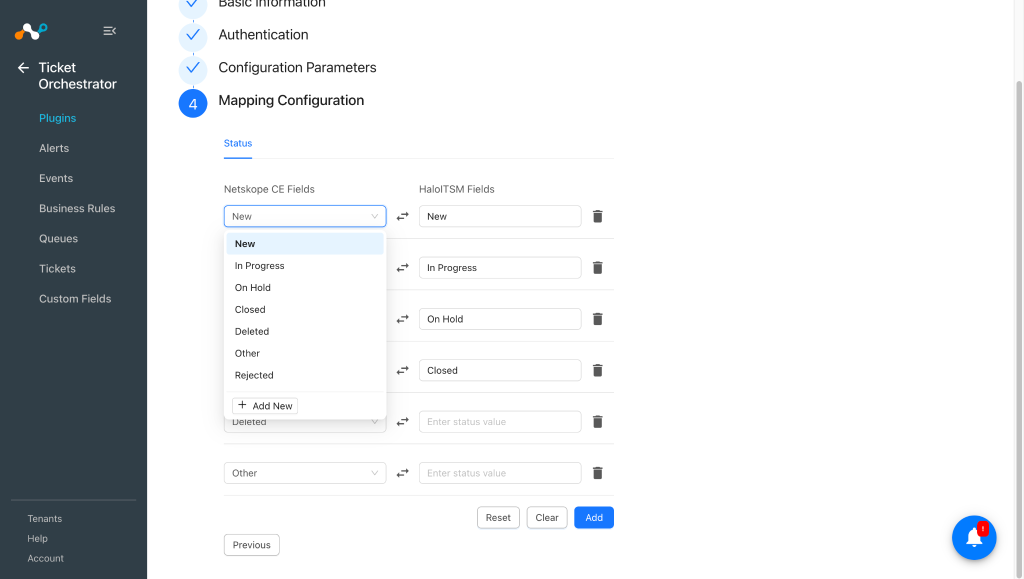The image size is (1024, 579).
Task: Choose On Hold from the dropdown list
Action: coord(305,288)
